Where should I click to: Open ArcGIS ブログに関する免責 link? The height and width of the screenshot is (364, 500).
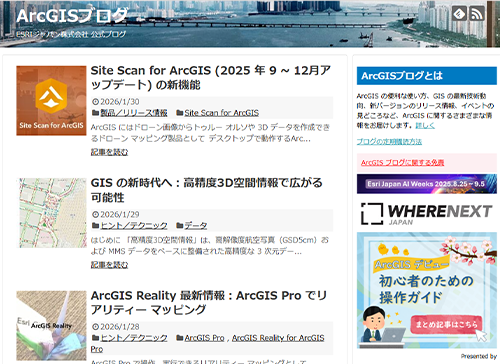click(x=402, y=162)
